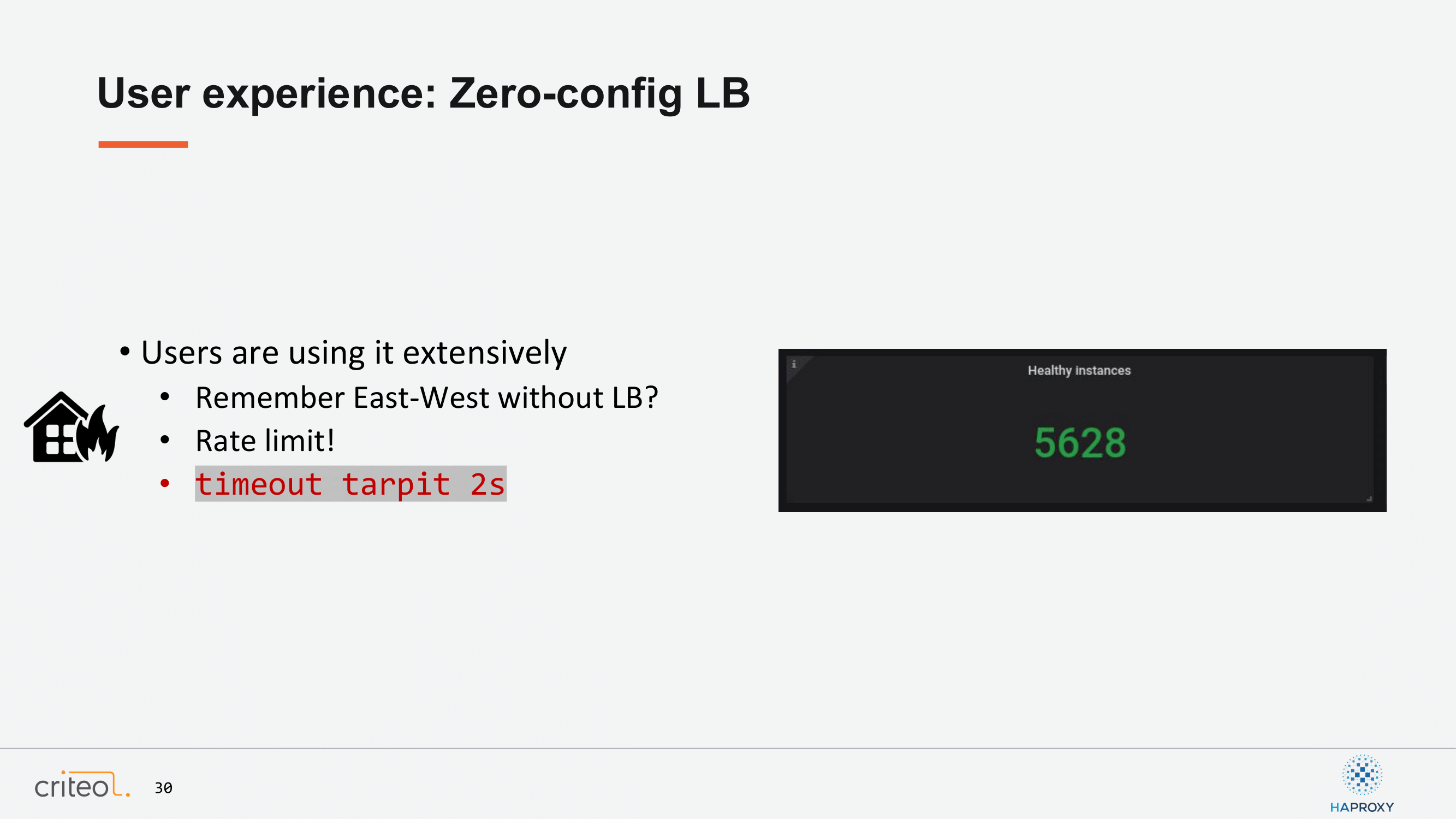
Task: Click the burning house icon
Action: [x=71, y=427]
